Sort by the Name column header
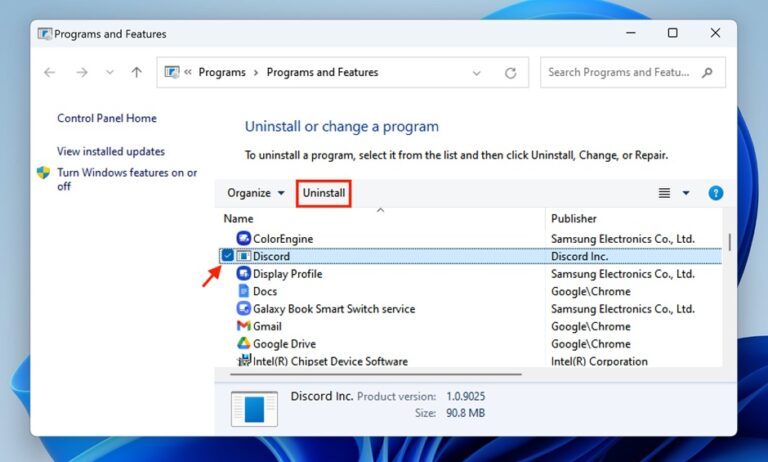 [239, 219]
